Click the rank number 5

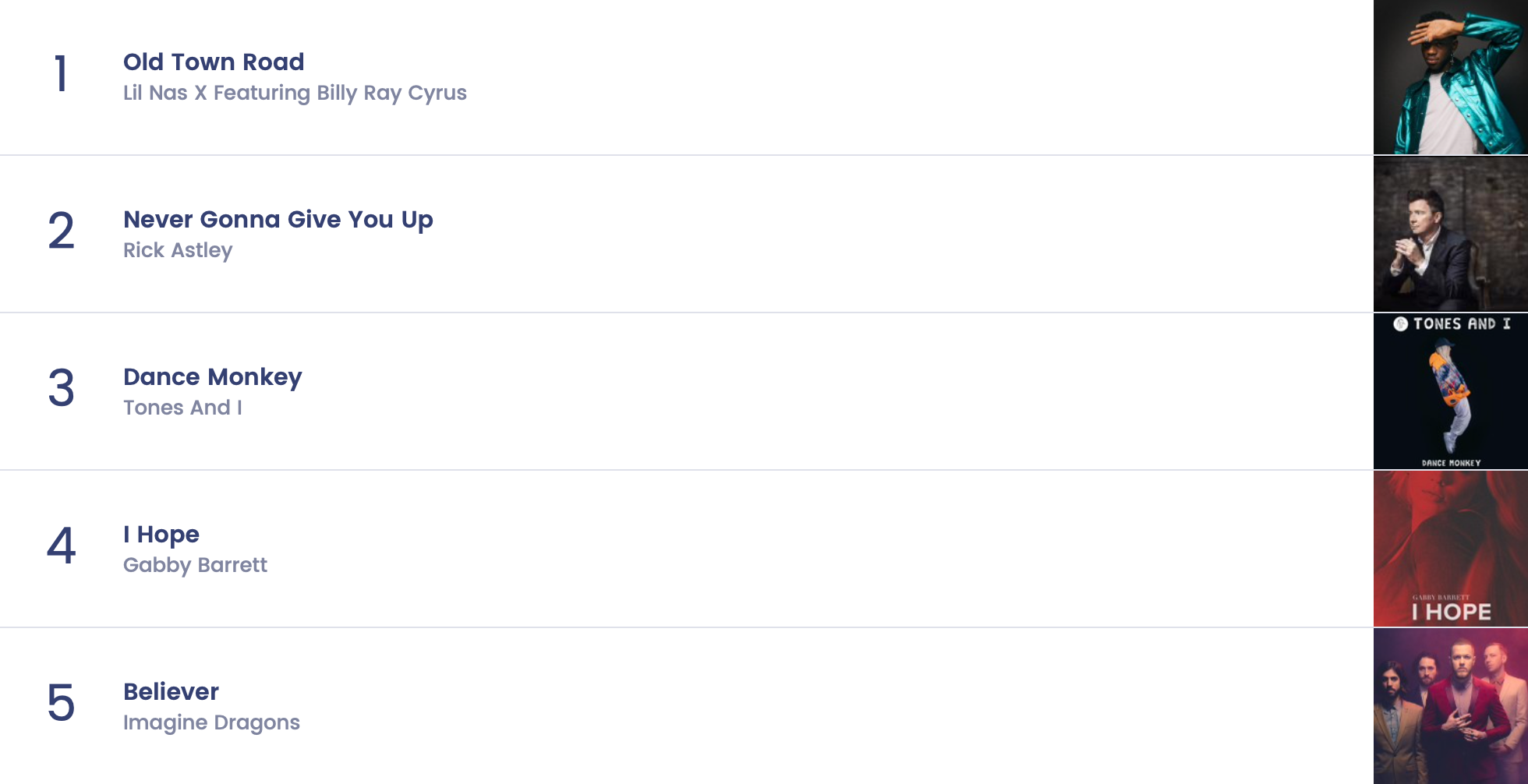pos(61,704)
